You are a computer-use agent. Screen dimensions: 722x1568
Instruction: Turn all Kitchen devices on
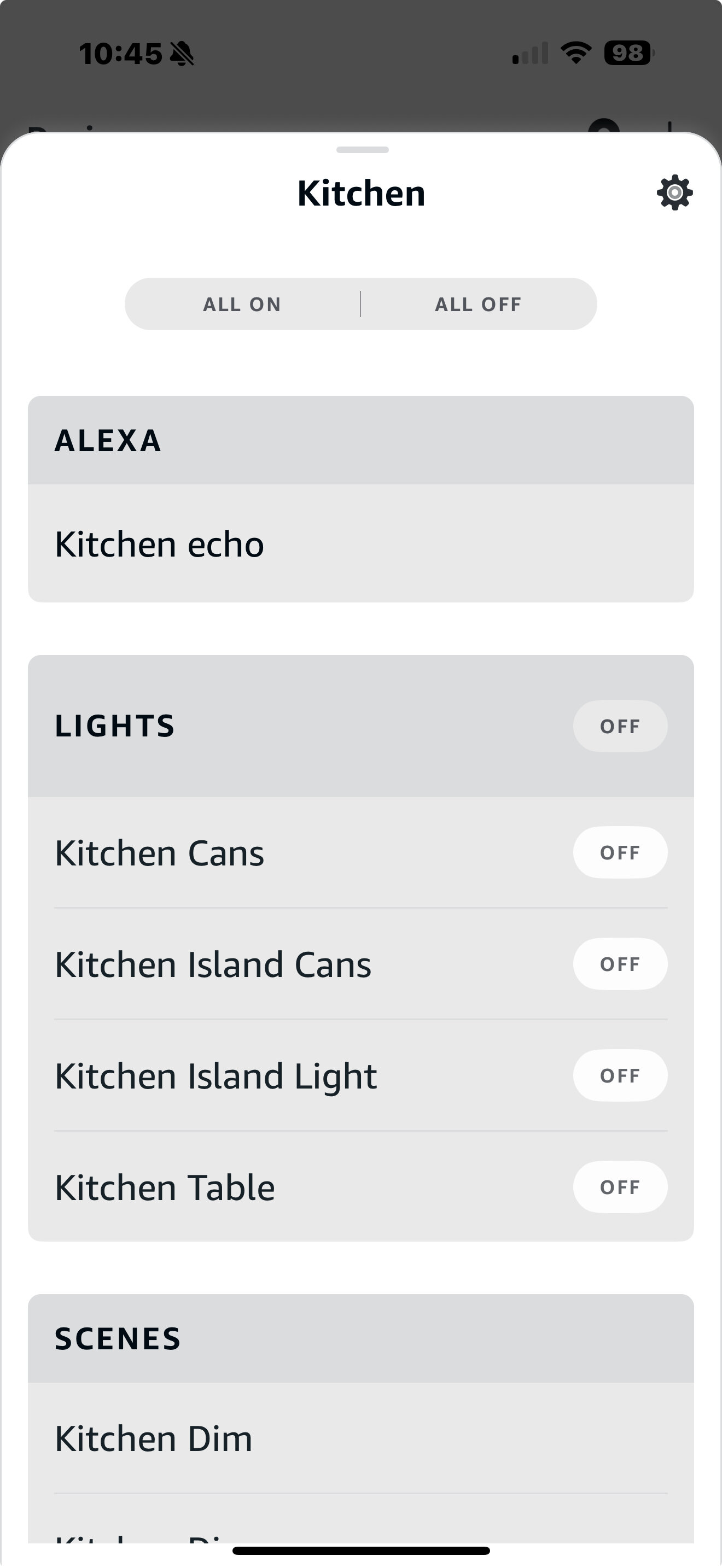[x=242, y=305]
